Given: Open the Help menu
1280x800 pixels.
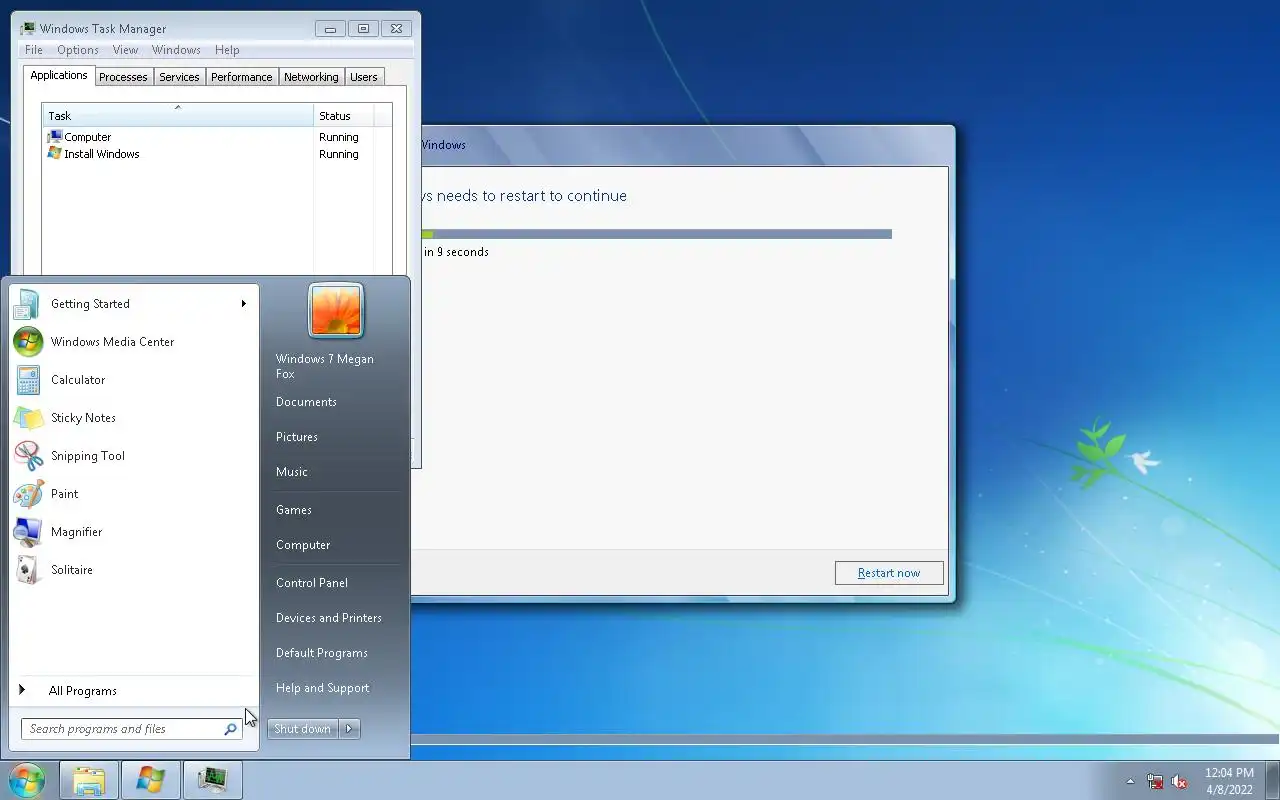Looking at the screenshot, I should (x=227, y=50).
